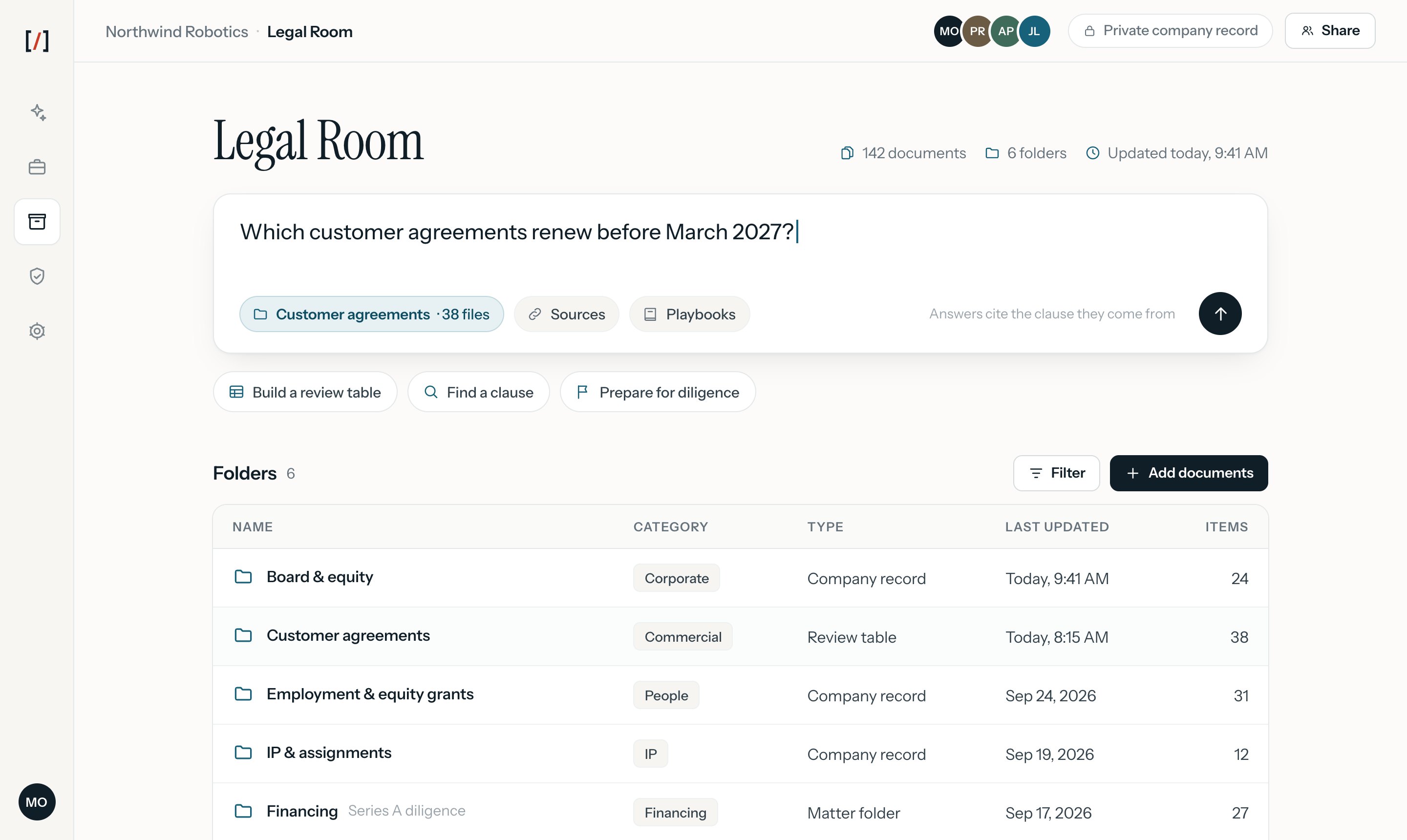Click the AP collaborator avatar
The image size is (1407, 840).
pyautogui.click(x=1006, y=31)
